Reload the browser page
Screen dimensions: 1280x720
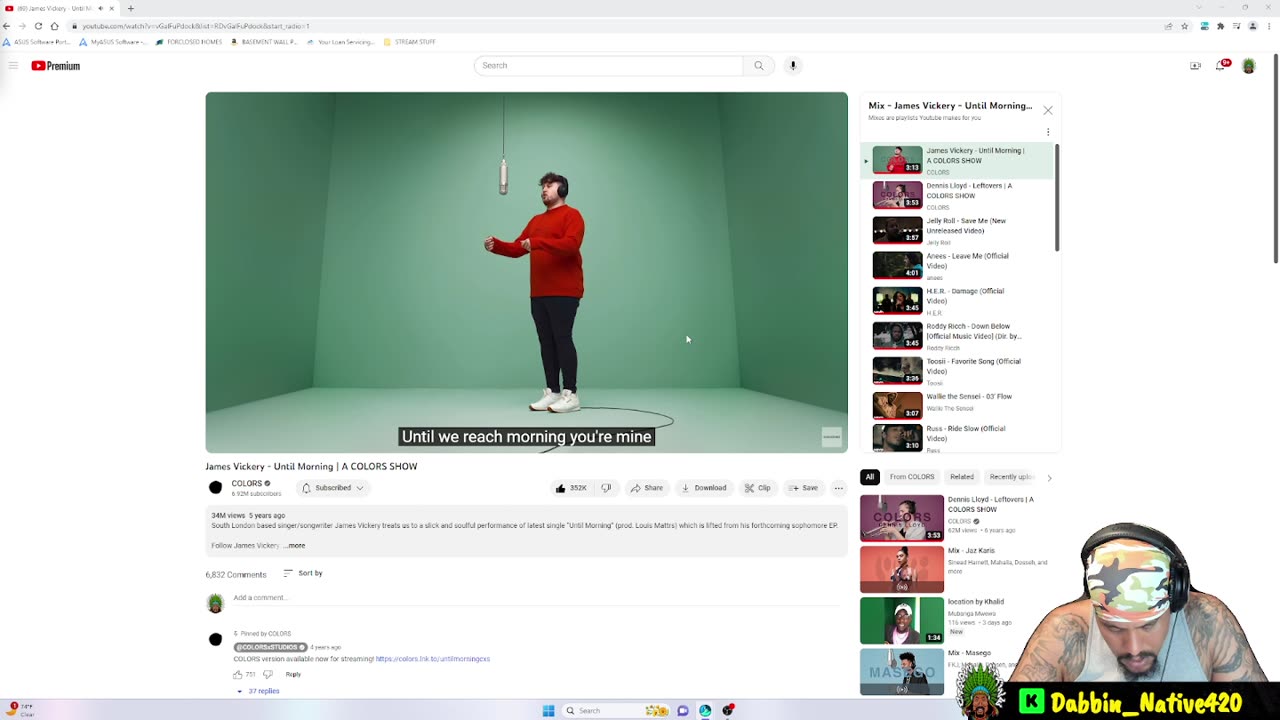point(38,26)
